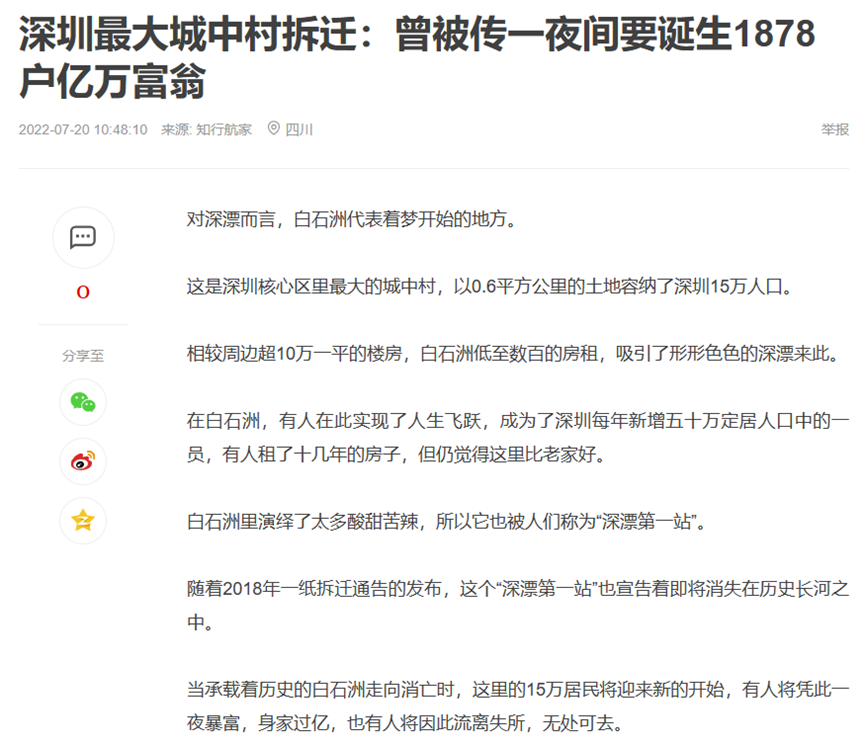This screenshot has width=864, height=746.
Task: Click paragraph starting 对深漂而言
Action: click(353, 219)
